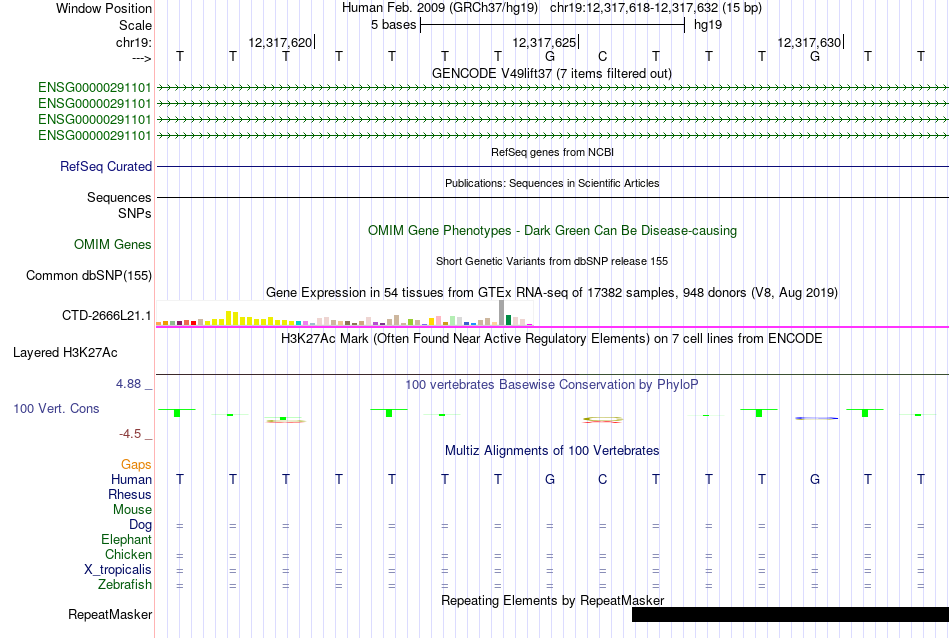
Task: Click the Elephant species label
Action: point(126,539)
